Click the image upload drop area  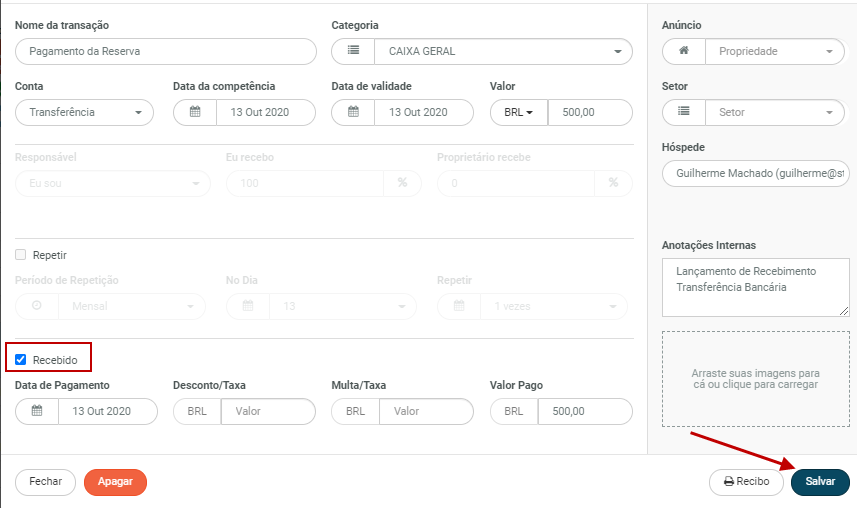[755, 378]
